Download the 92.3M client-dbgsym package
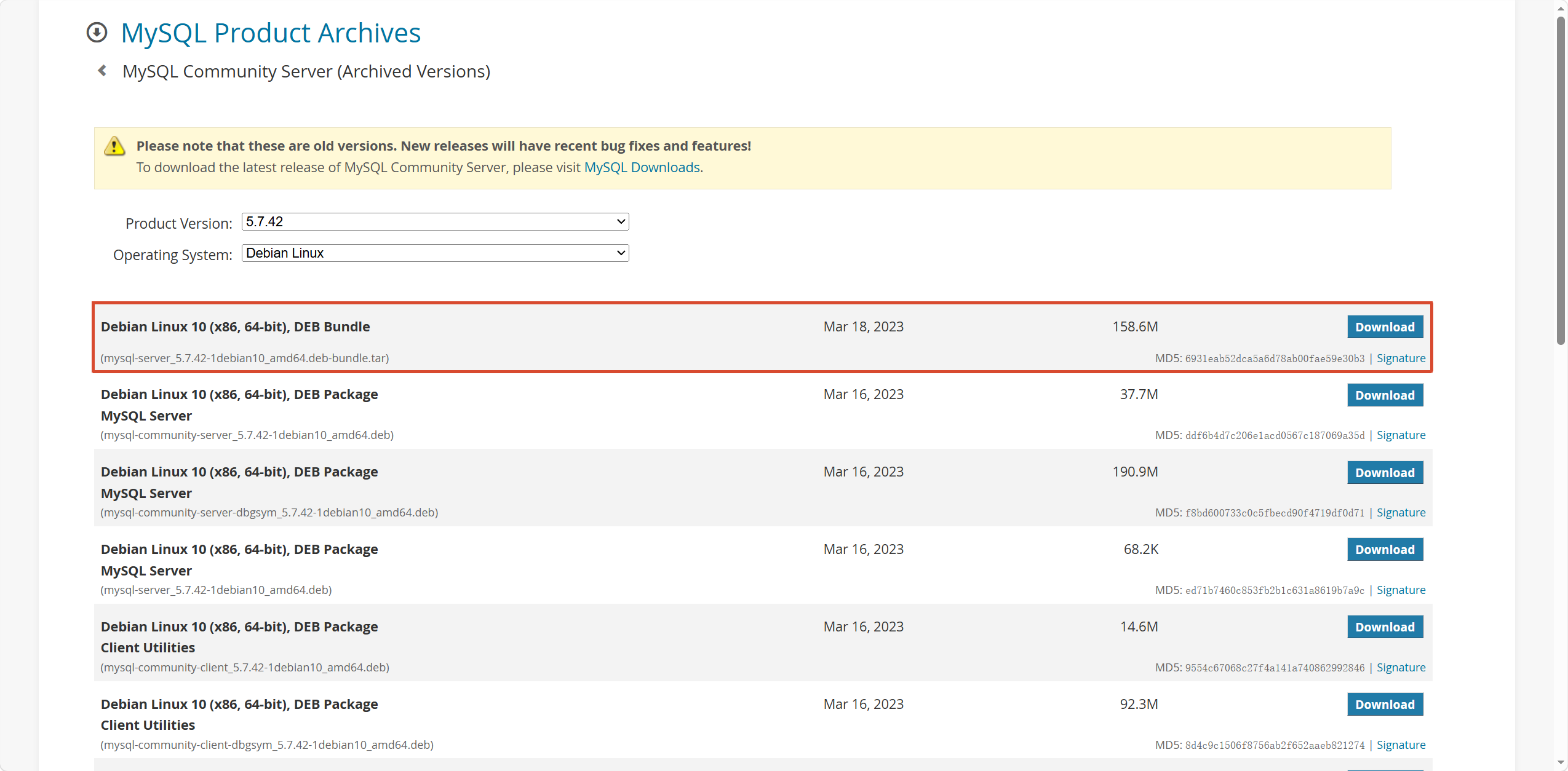 (1385, 705)
